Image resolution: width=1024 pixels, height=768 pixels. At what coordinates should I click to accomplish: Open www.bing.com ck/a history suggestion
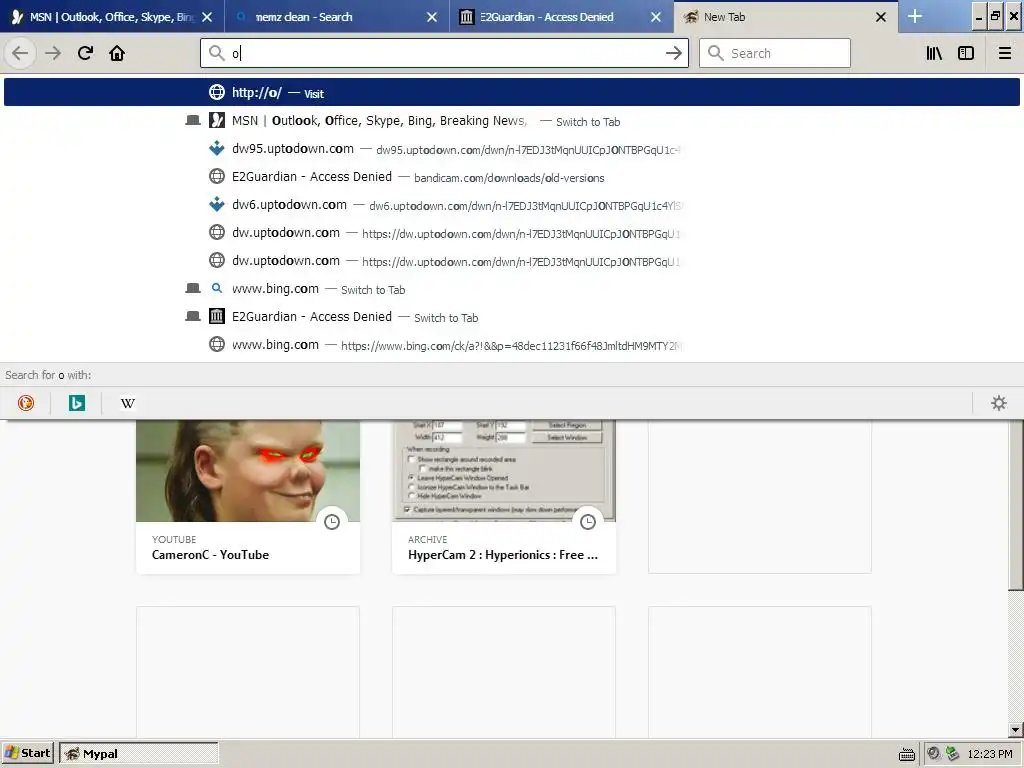point(512,345)
